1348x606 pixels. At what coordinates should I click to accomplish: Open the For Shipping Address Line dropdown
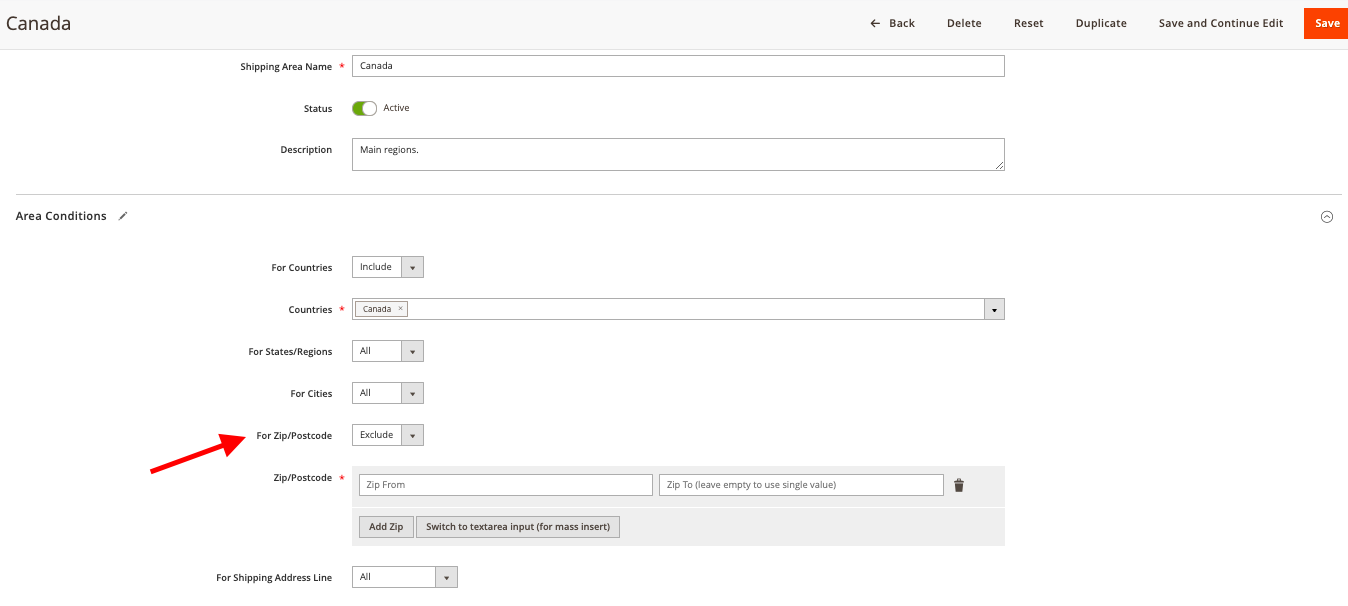pyautogui.click(x=405, y=577)
